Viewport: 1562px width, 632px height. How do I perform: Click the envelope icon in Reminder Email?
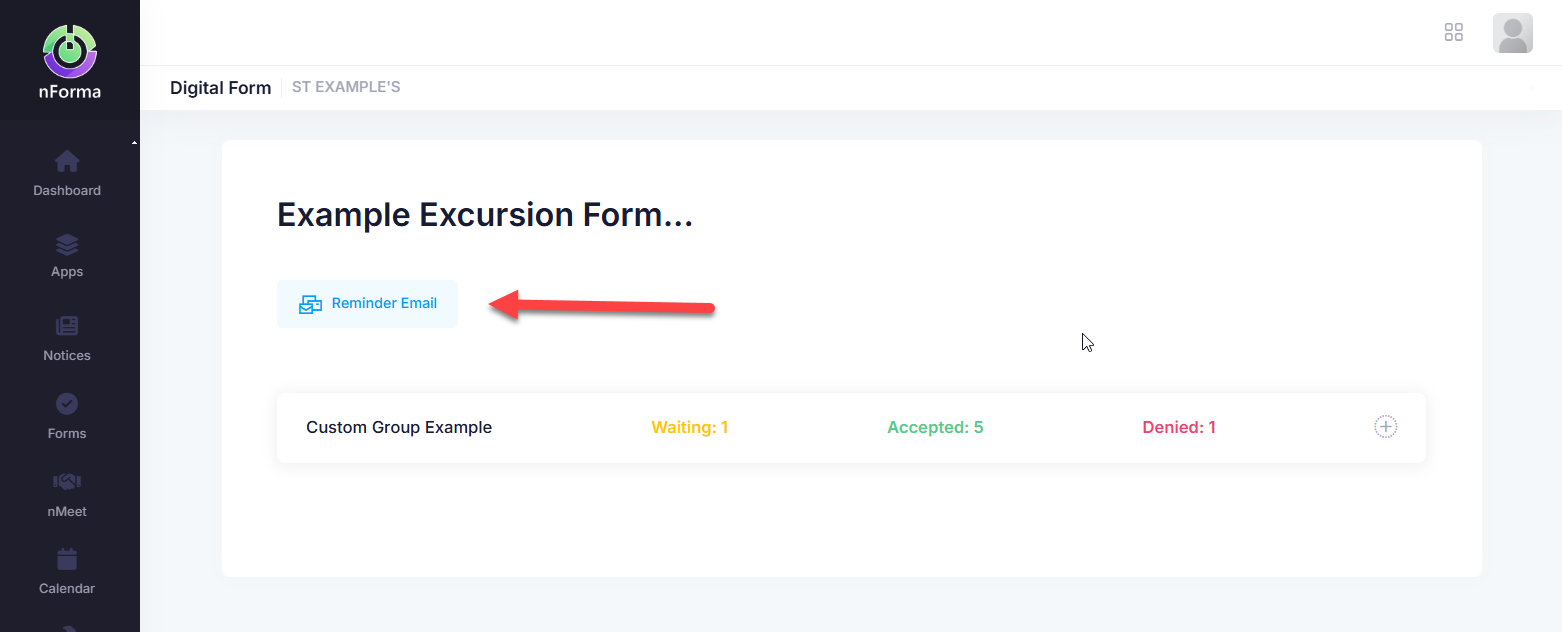click(x=311, y=304)
